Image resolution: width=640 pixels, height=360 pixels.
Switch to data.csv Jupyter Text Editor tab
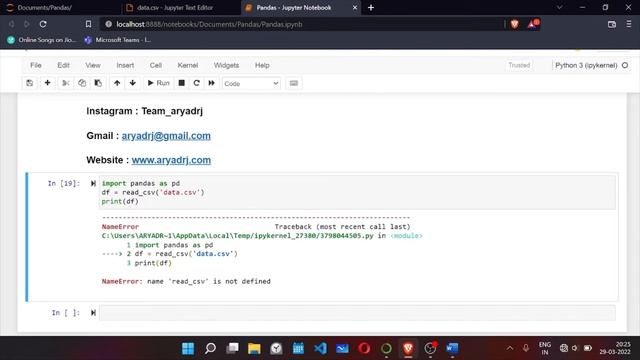(180, 7)
